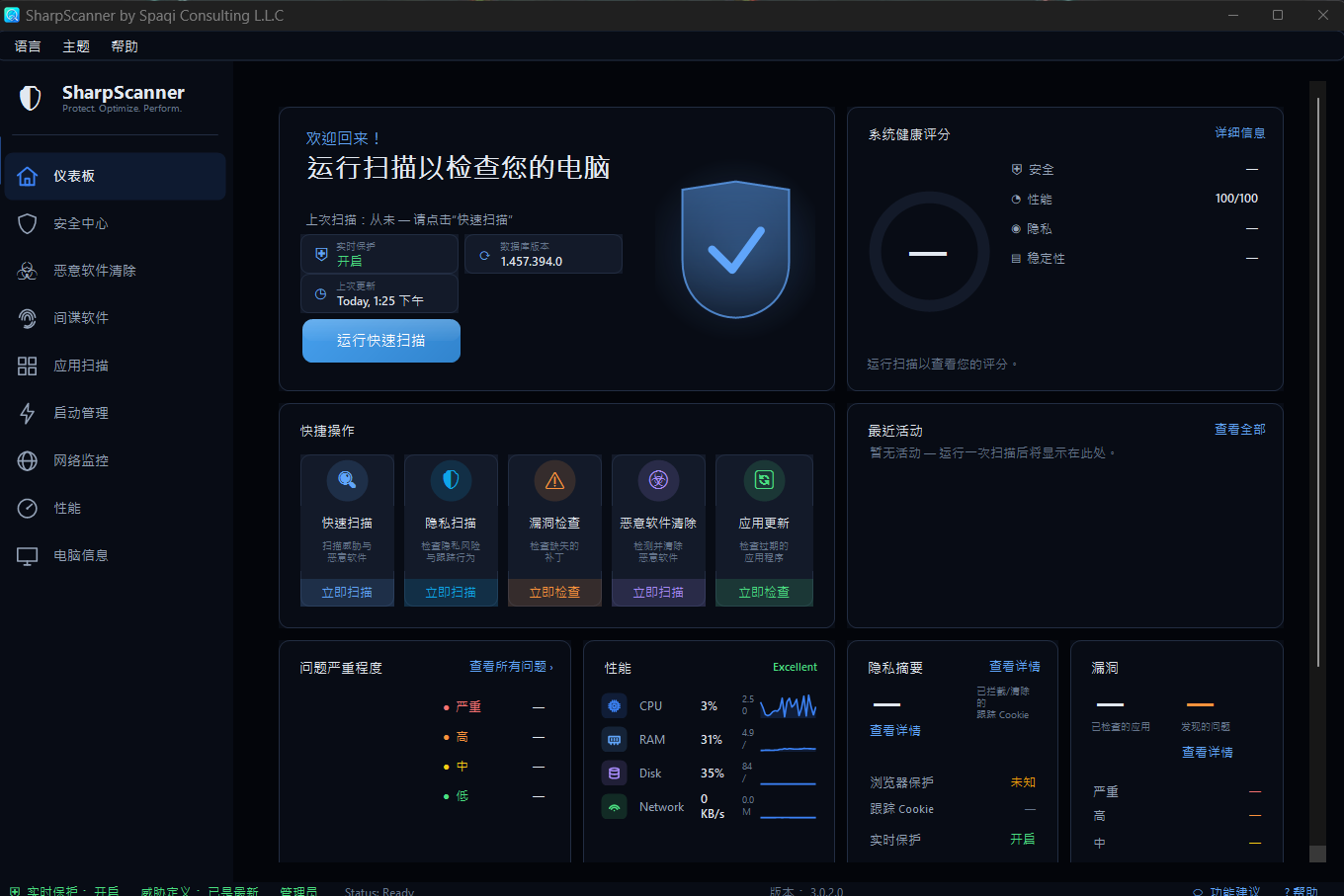Open the 详细信息 link in 系统健康评分
1344x896 pixels.
tap(1240, 132)
